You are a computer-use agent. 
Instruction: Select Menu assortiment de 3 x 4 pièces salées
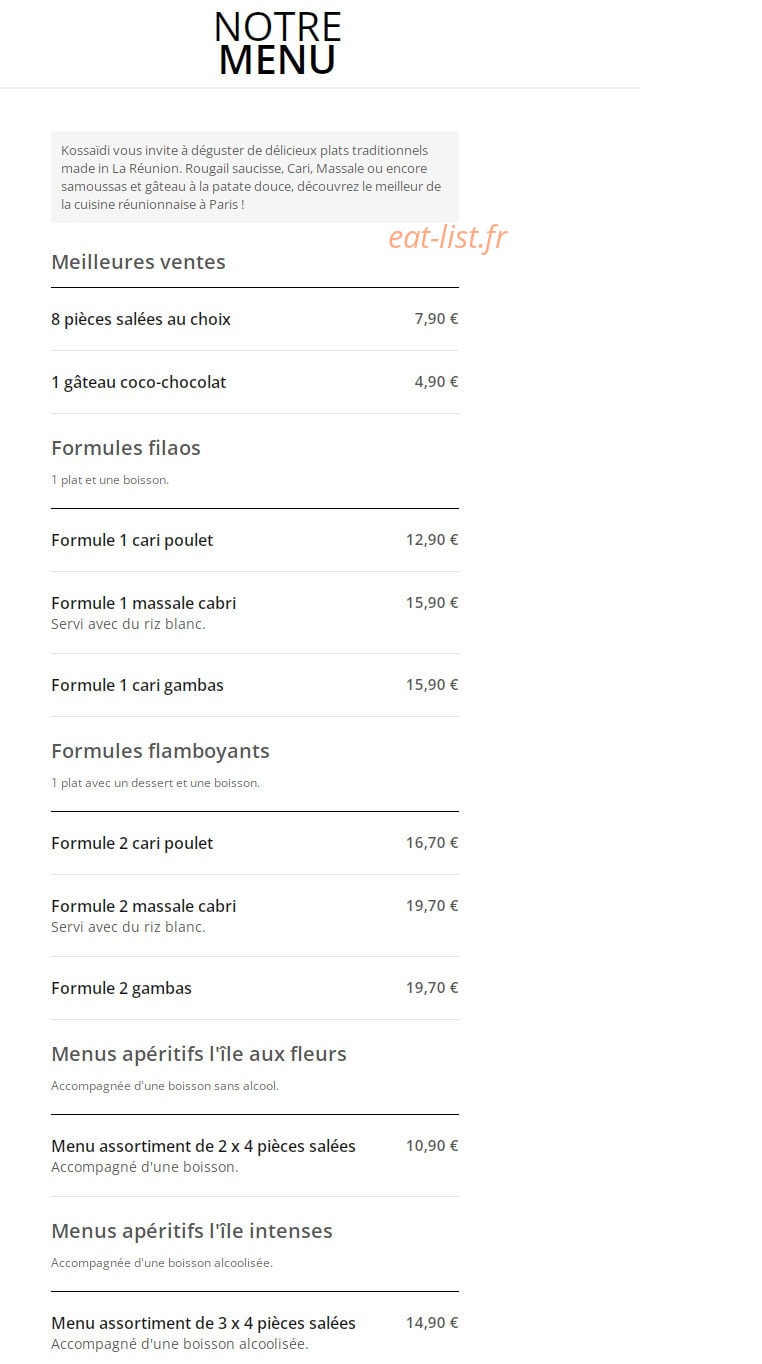pyautogui.click(x=255, y=1332)
